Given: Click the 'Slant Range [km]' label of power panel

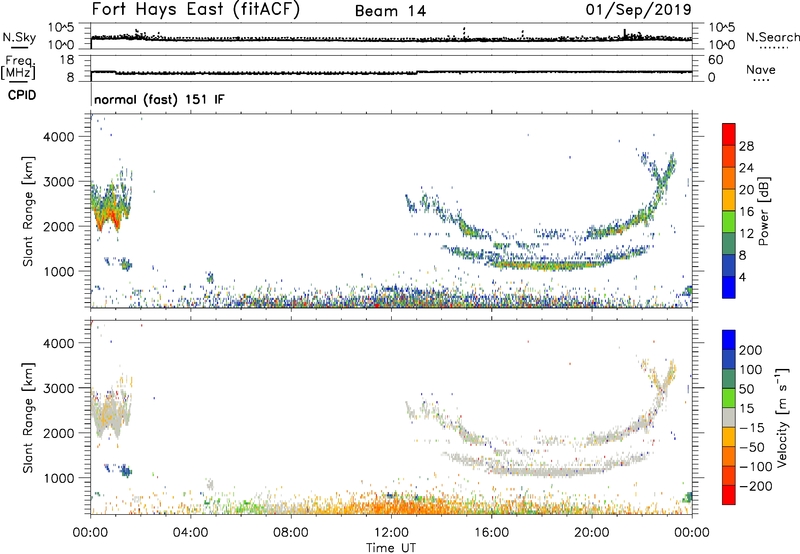Looking at the screenshot, I should point(28,211).
